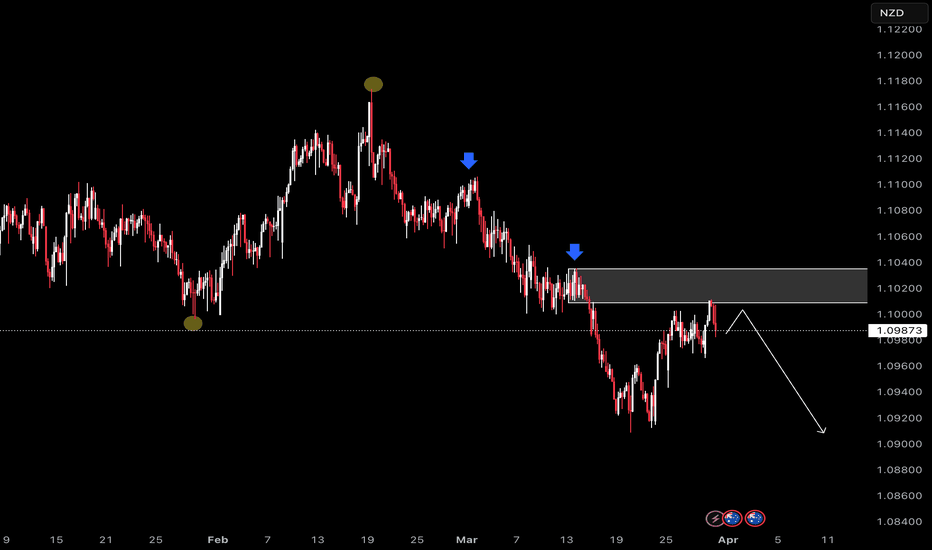Click the 15 date label on the time axis
Viewport: 932px width, 550px height.
point(56,540)
